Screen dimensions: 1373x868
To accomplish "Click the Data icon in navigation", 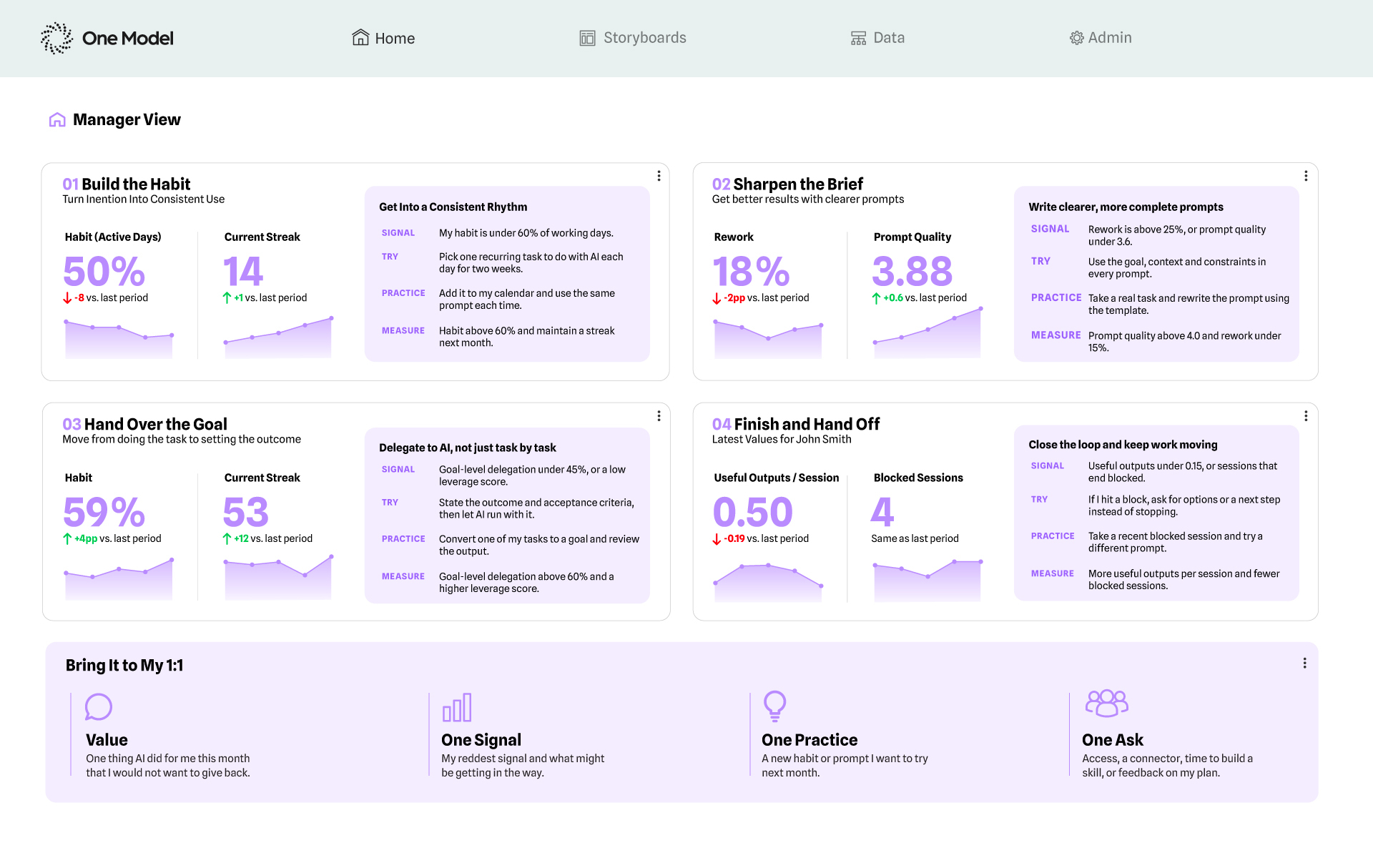I will point(858,38).
